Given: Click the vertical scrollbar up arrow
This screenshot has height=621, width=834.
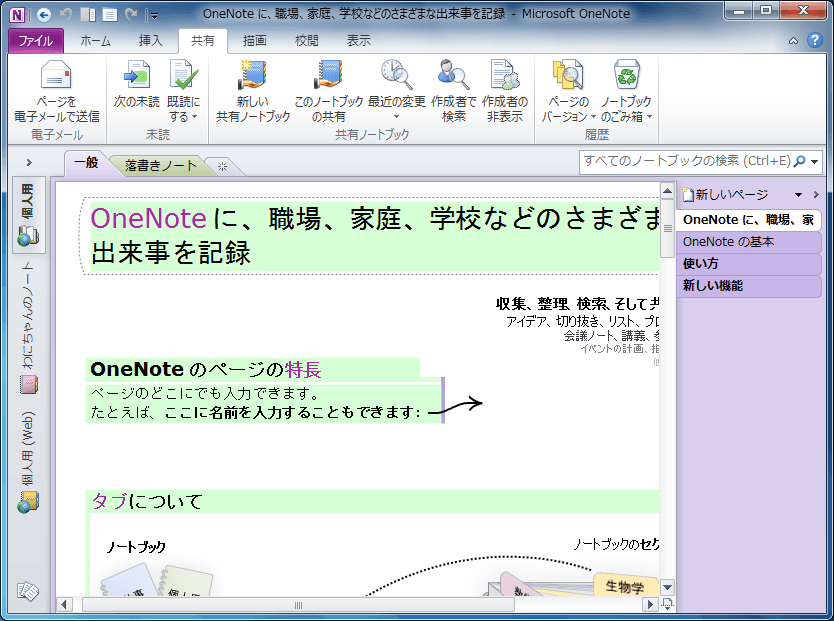Looking at the screenshot, I should (668, 191).
